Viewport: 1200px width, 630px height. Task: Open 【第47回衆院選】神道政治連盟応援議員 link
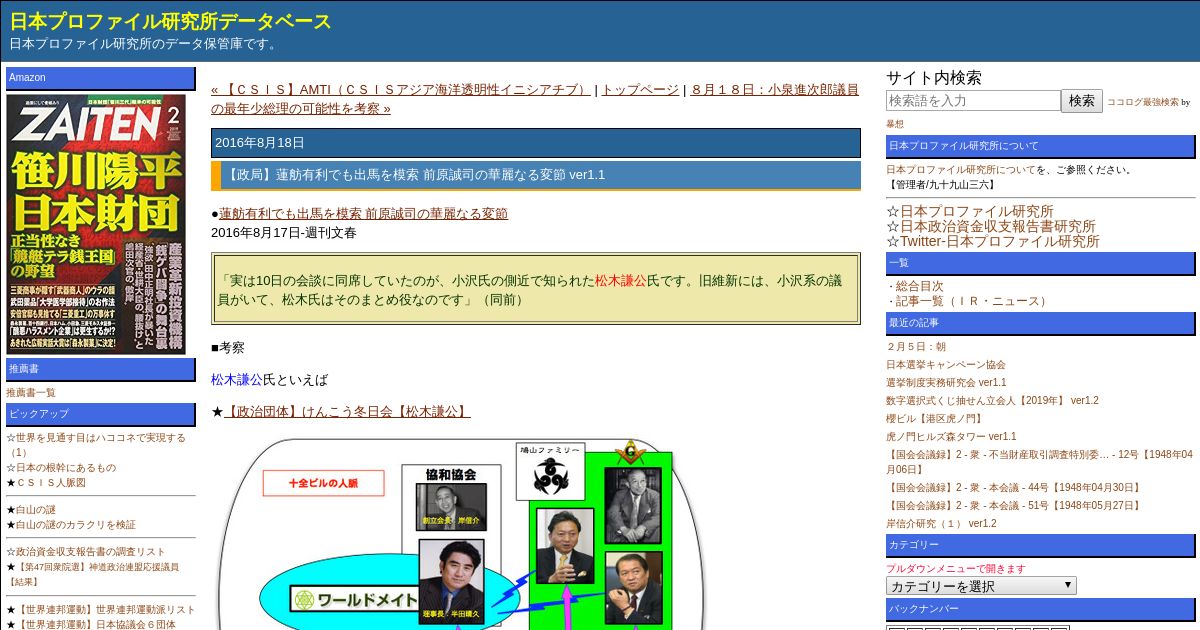pyautogui.click(x=93, y=573)
